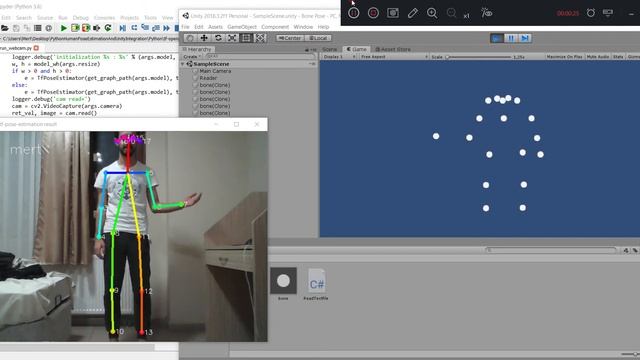Click Spyder's Debug file icon
Viewport: 640px width, 360px height.
click(x=122, y=28)
